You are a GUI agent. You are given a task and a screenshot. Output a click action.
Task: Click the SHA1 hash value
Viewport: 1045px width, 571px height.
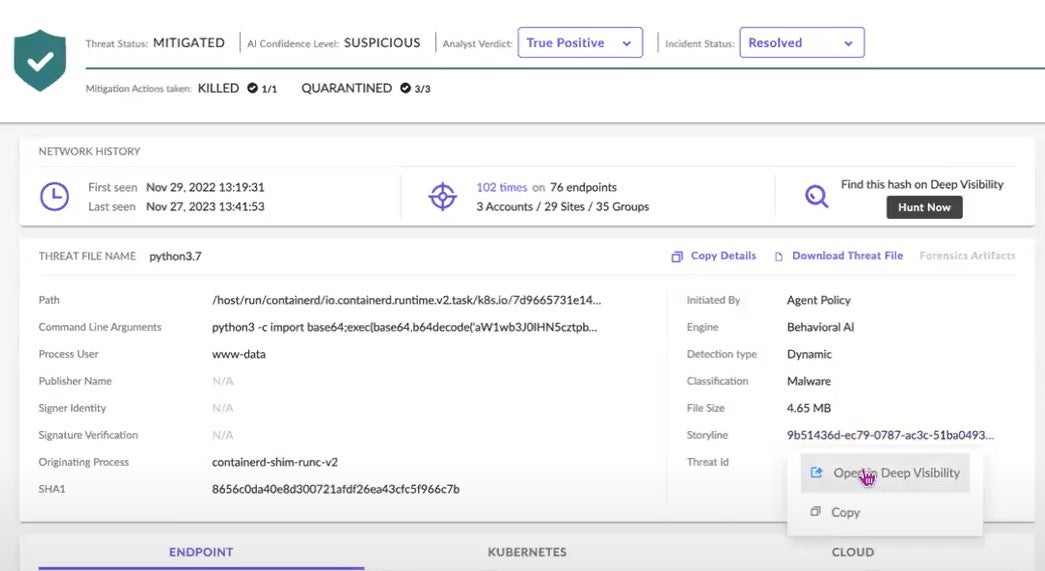click(x=335, y=489)
